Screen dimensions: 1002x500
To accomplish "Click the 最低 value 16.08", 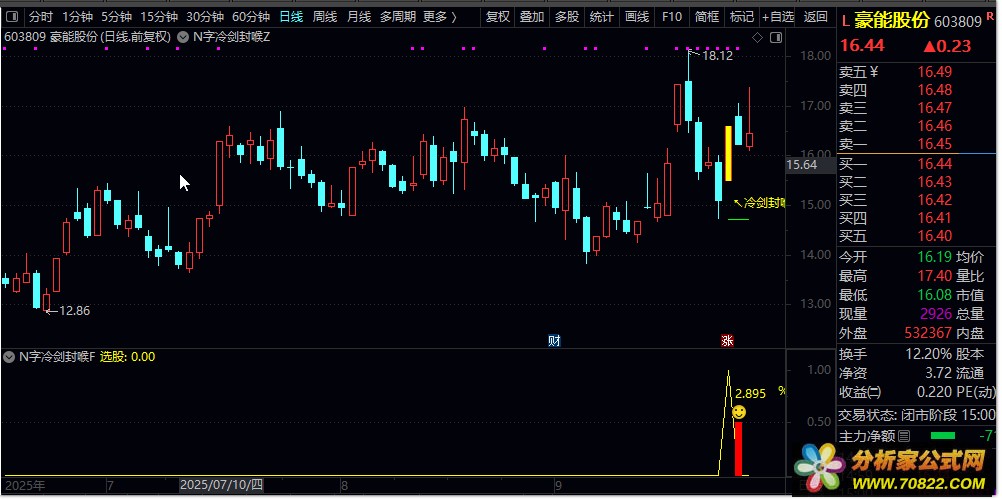I will pos(935,295).
